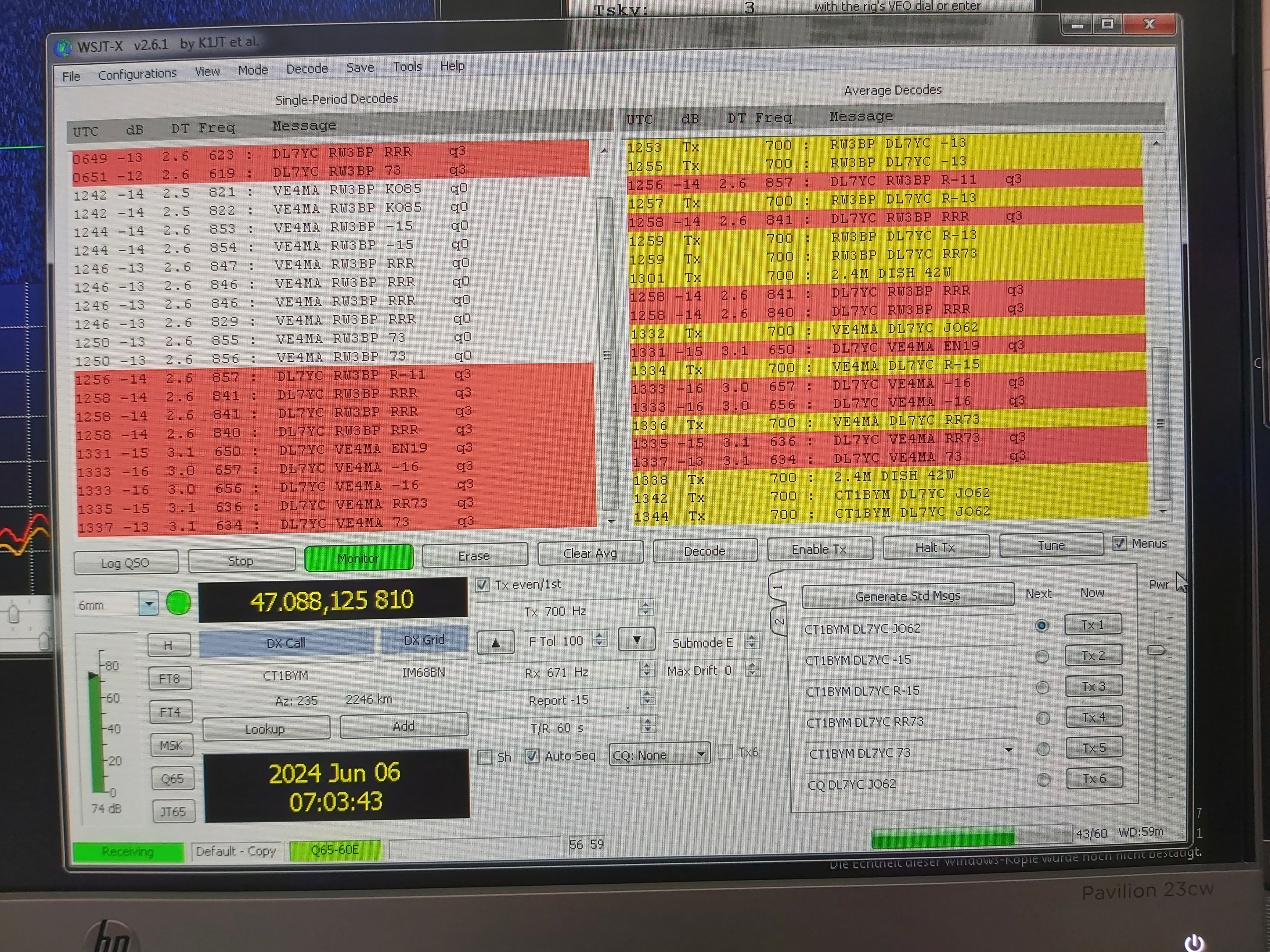1270x952 pixels.
Task: Switch to FT4 mode
Action: 171,712
